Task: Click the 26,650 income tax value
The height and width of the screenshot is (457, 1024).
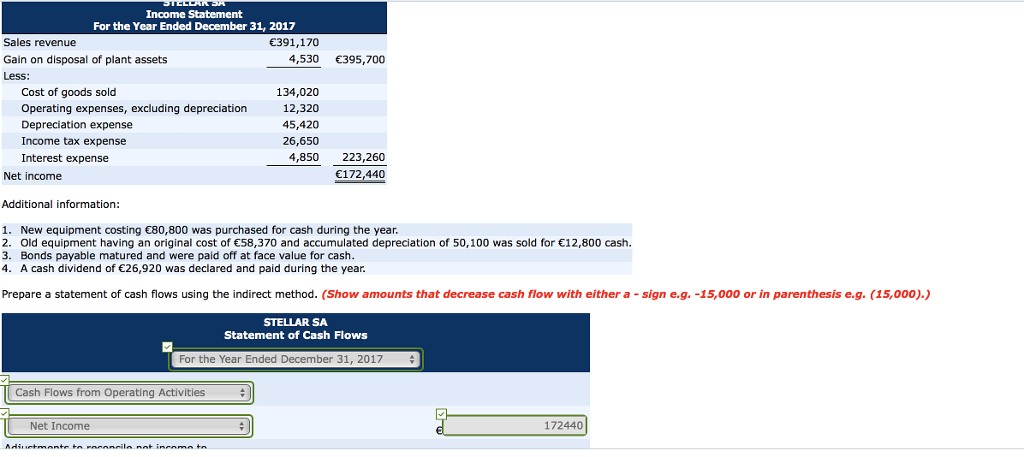Action: pyautogui.click(x=300, y=141)
